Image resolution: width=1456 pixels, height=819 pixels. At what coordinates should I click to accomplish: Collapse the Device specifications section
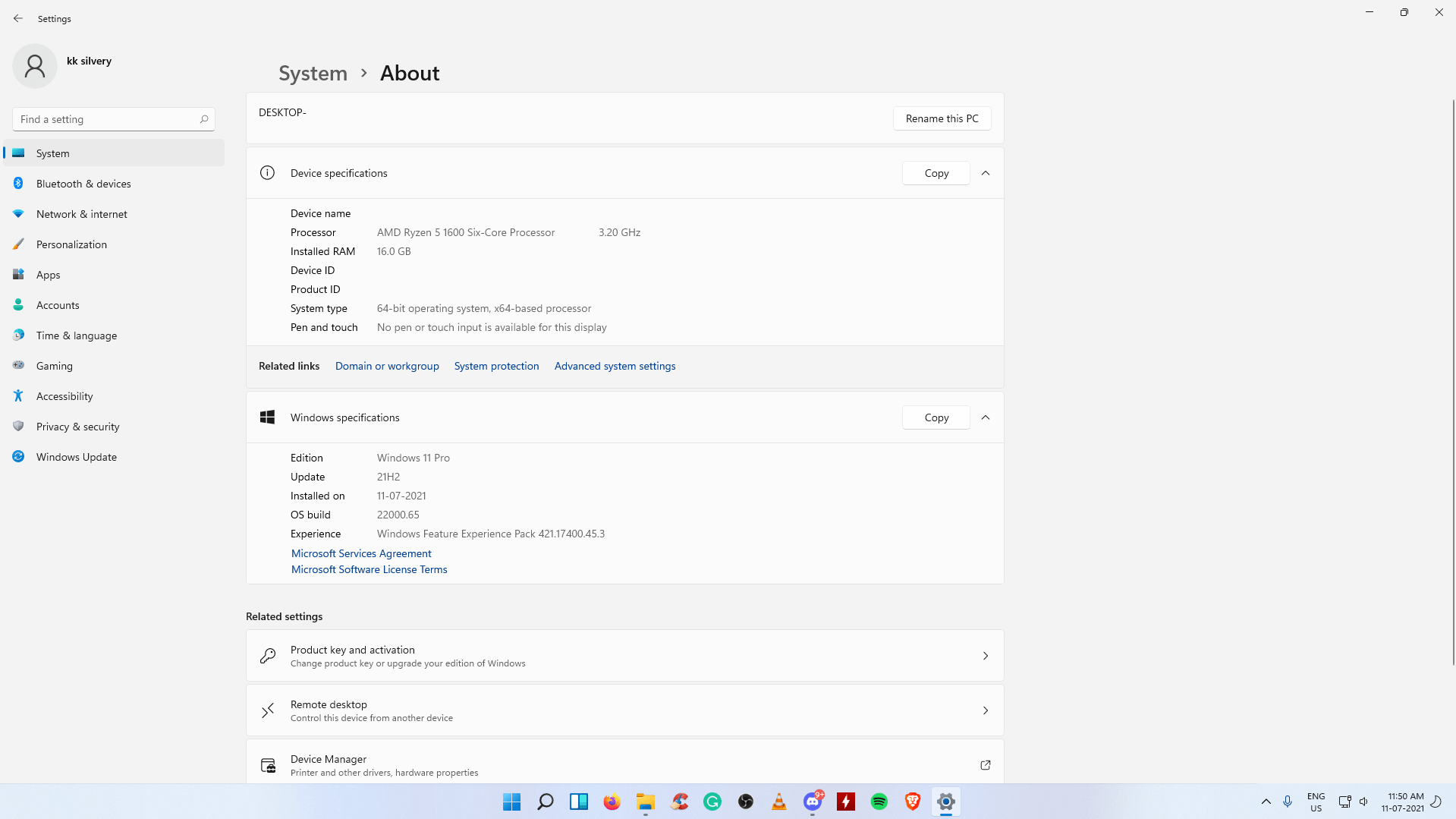[x=985, y=173]
